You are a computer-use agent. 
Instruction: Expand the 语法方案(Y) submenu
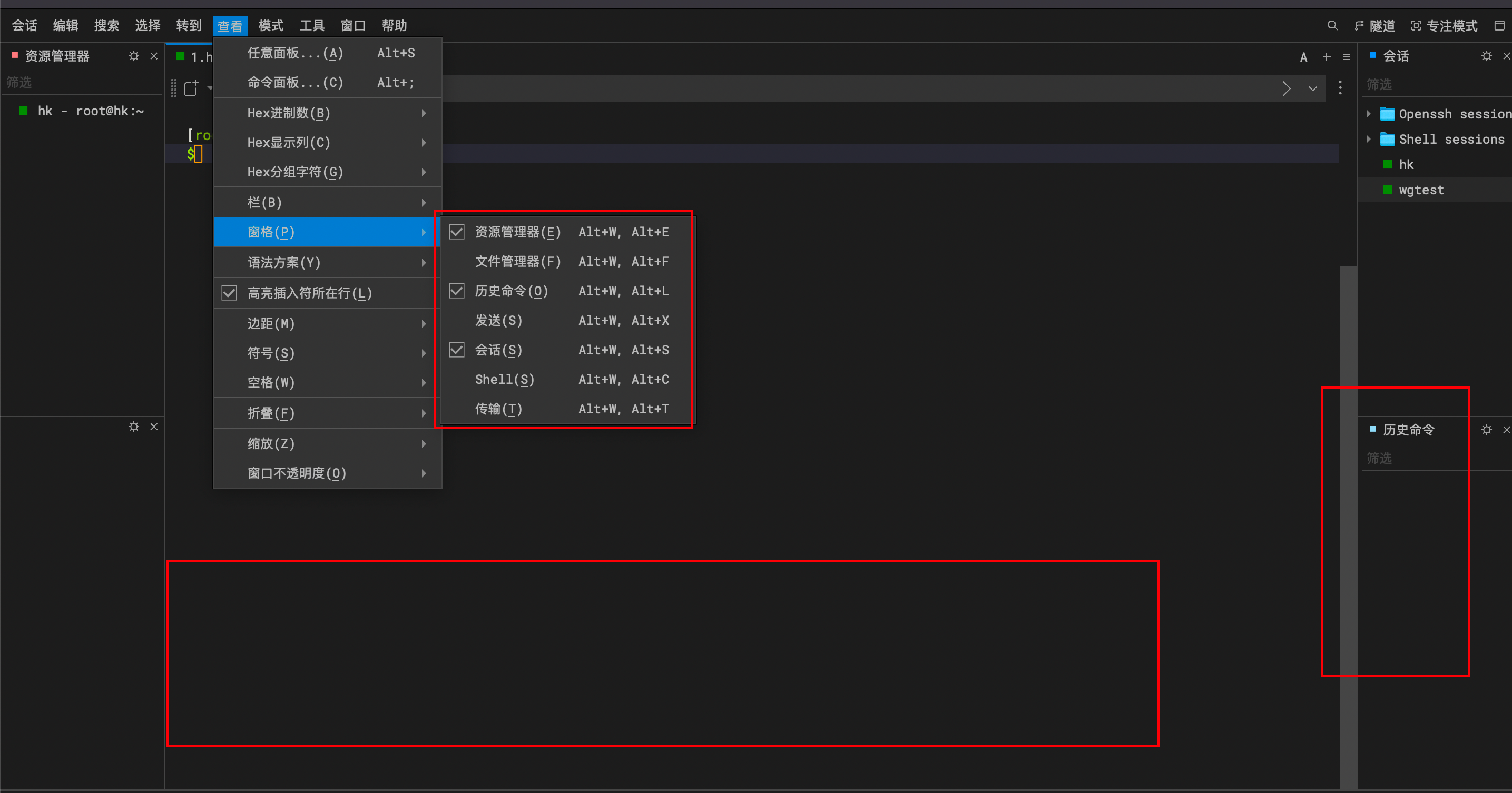[328, 262]
